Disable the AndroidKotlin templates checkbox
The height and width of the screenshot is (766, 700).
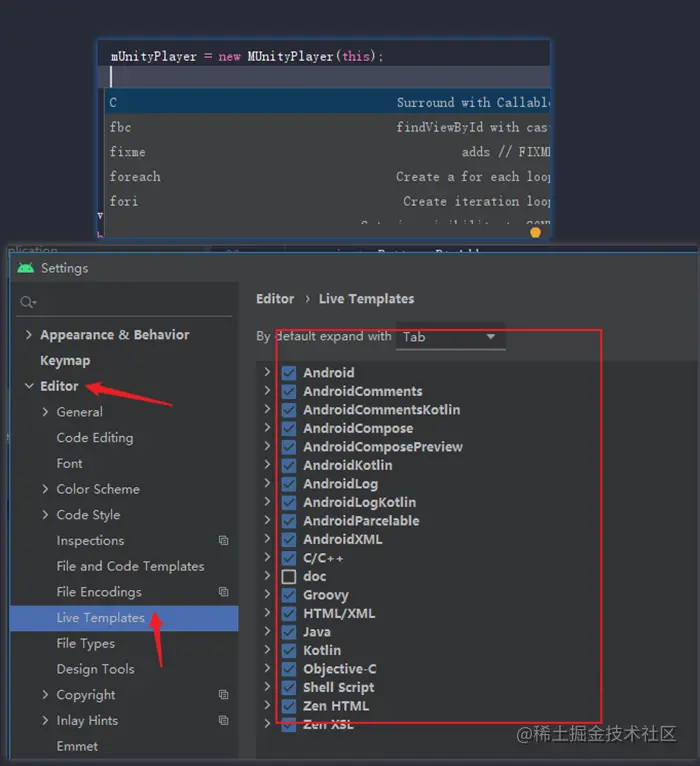(x=289, y=466)
